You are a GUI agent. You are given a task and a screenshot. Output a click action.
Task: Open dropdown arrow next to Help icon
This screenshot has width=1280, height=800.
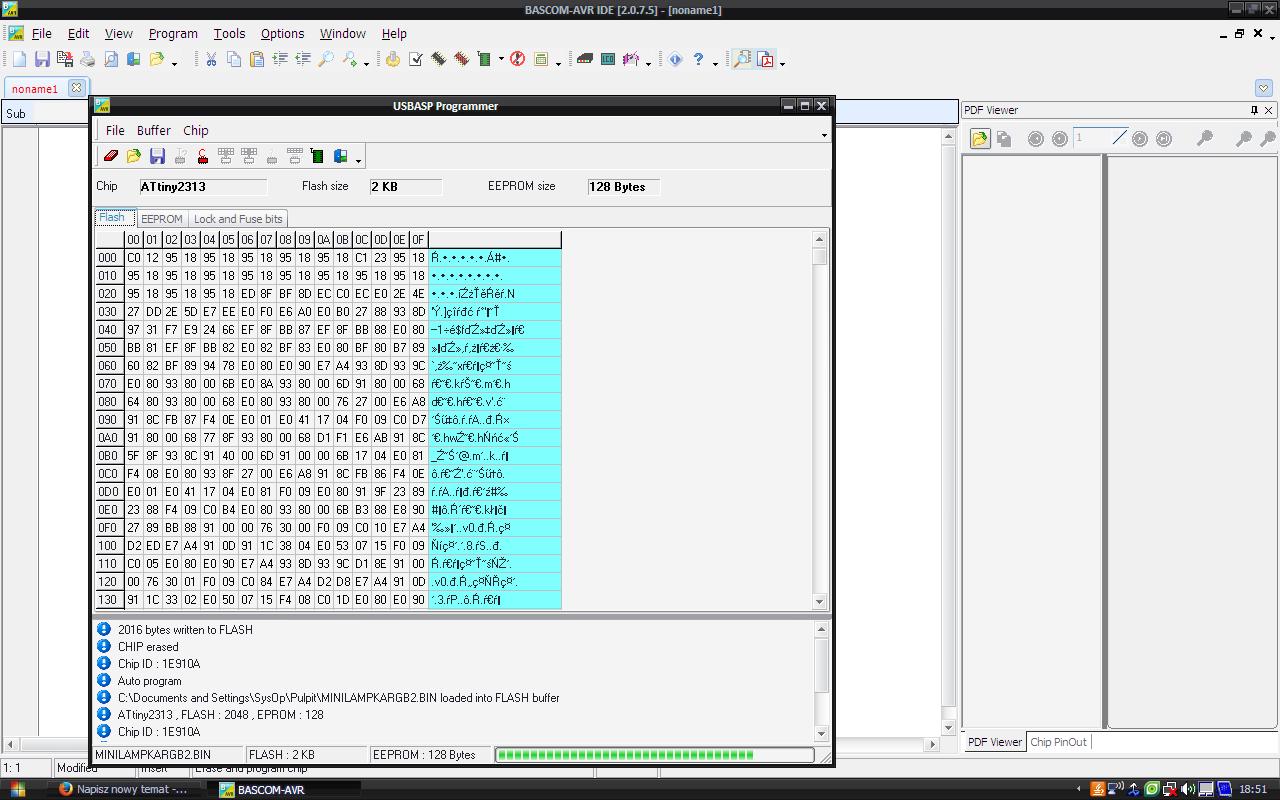(714, 63)
